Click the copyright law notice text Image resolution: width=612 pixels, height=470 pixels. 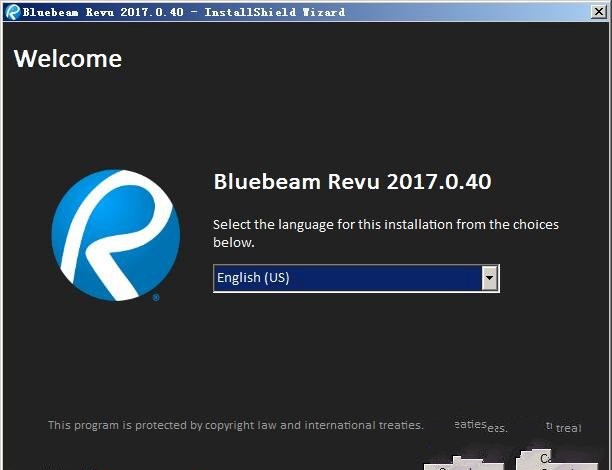point(236,425)
